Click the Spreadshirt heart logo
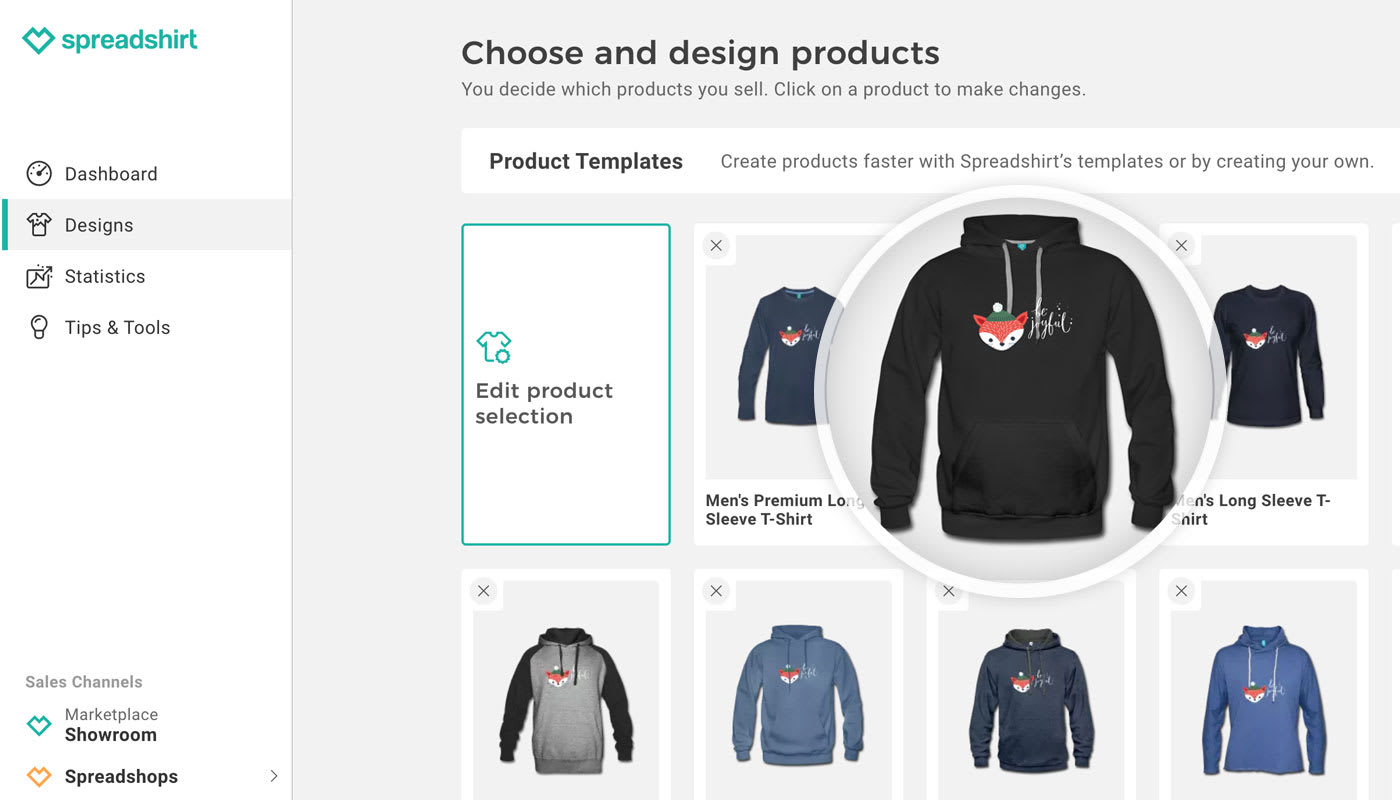 (x=38, y=40)
